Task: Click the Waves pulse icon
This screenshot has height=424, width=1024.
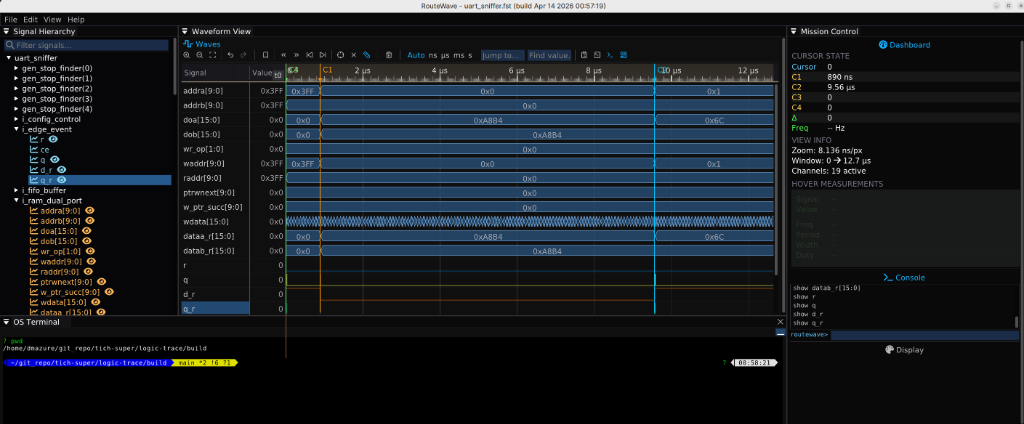Action: coord(187,44)
